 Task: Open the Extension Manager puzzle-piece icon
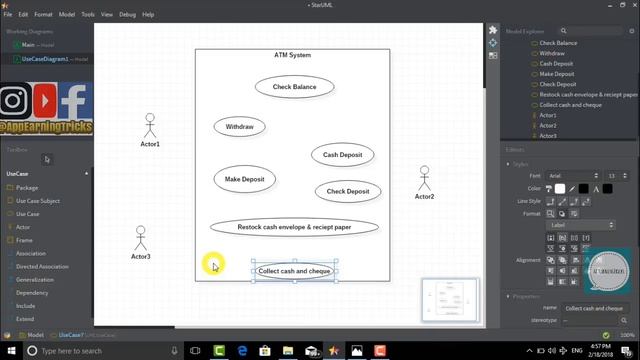tap(493, 30)
